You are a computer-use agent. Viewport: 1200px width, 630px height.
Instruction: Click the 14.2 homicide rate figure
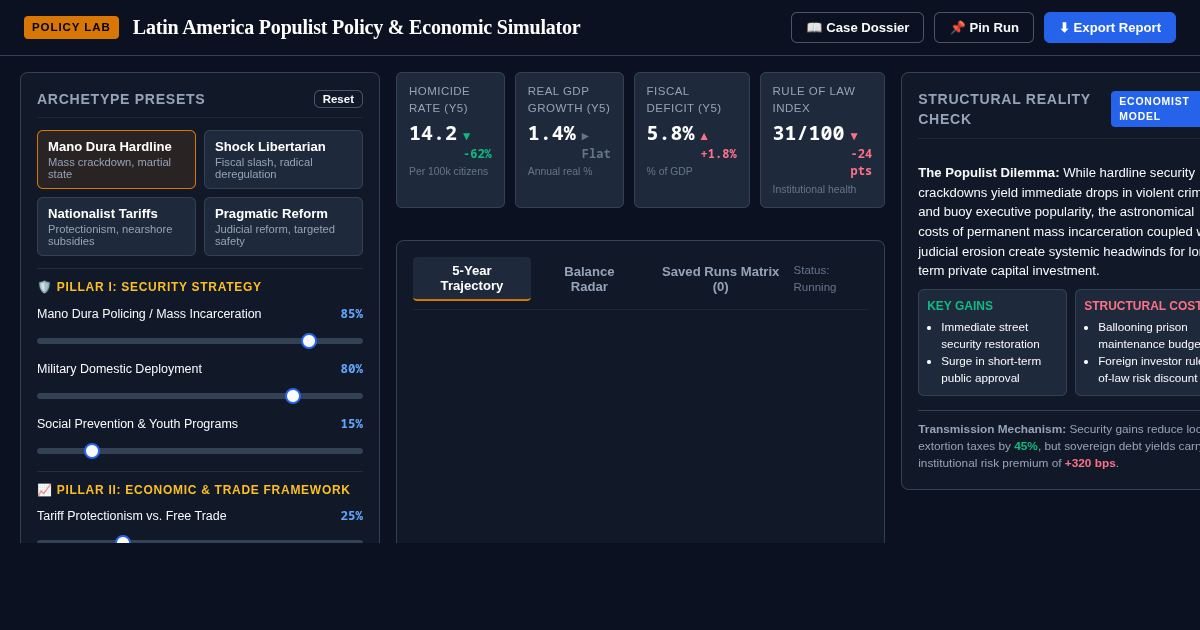point(433,133)
